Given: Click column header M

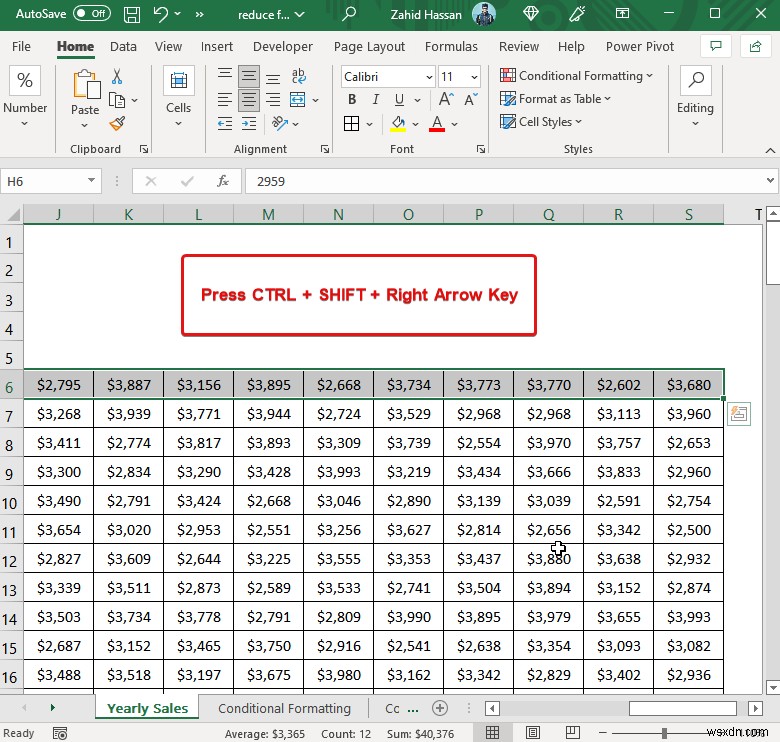Looking at the screenshot, I should [x=269, y=214].
